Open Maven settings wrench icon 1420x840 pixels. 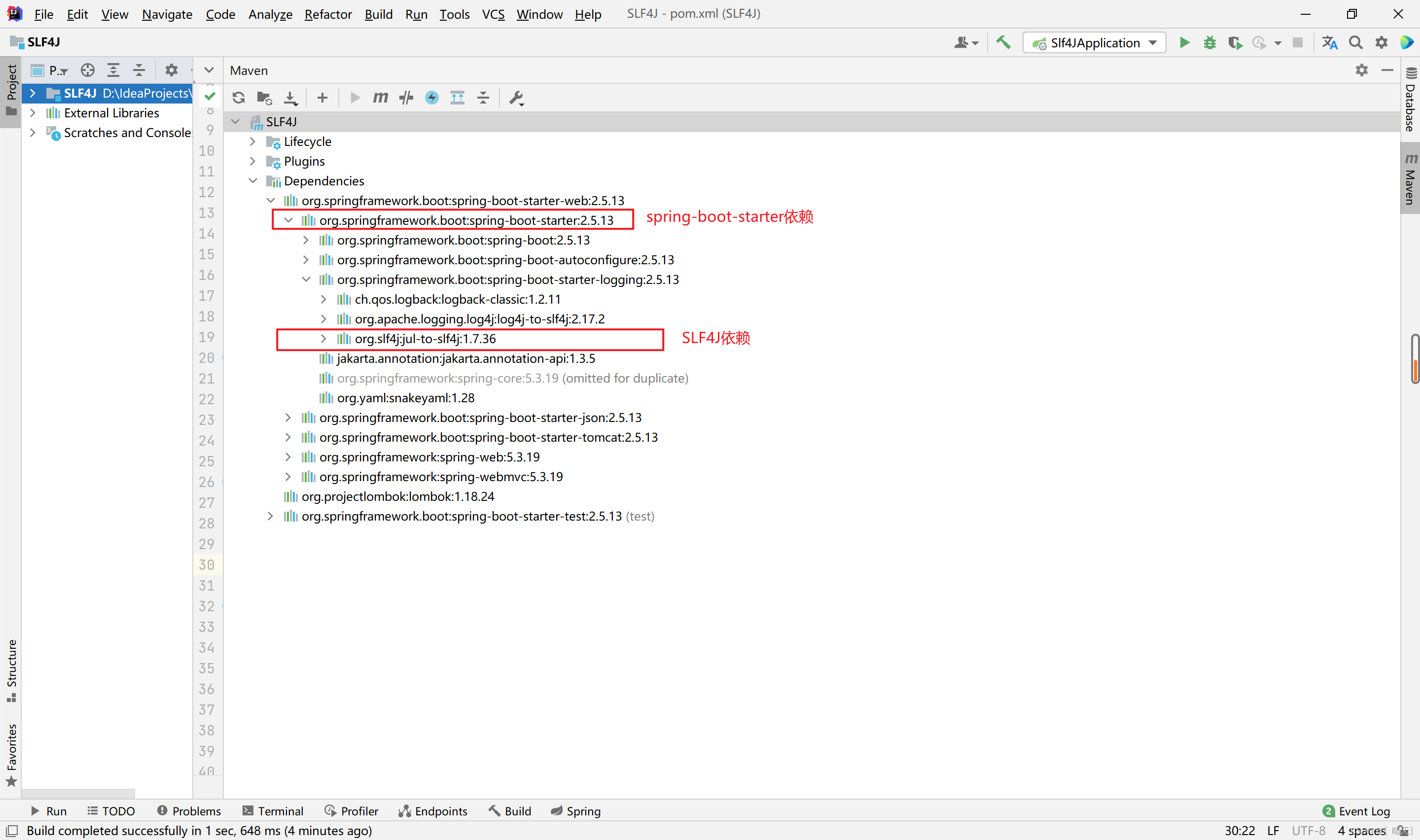[x=516, y=98]
